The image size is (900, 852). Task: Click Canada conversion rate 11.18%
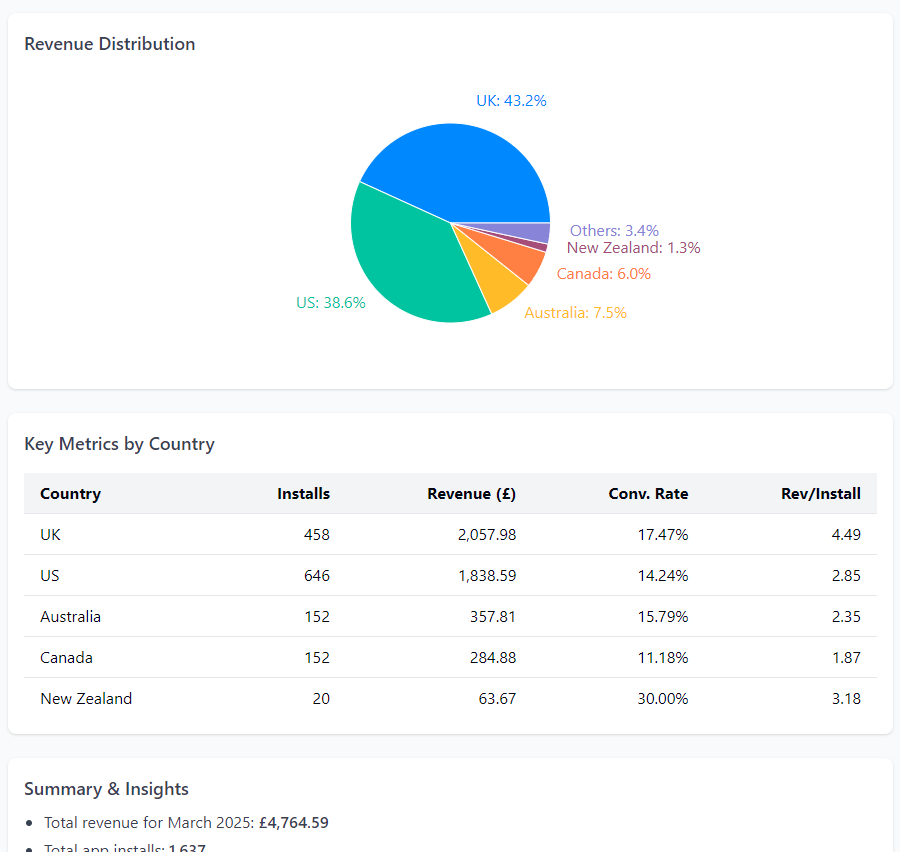pyautogui.click(x=663, y=658)
